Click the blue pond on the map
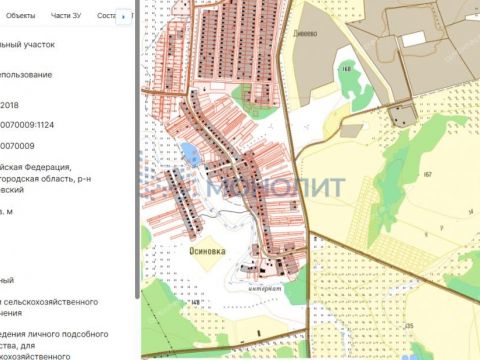Image resolution: width=480 pixels, height=360 pixels. pos(190,154)
